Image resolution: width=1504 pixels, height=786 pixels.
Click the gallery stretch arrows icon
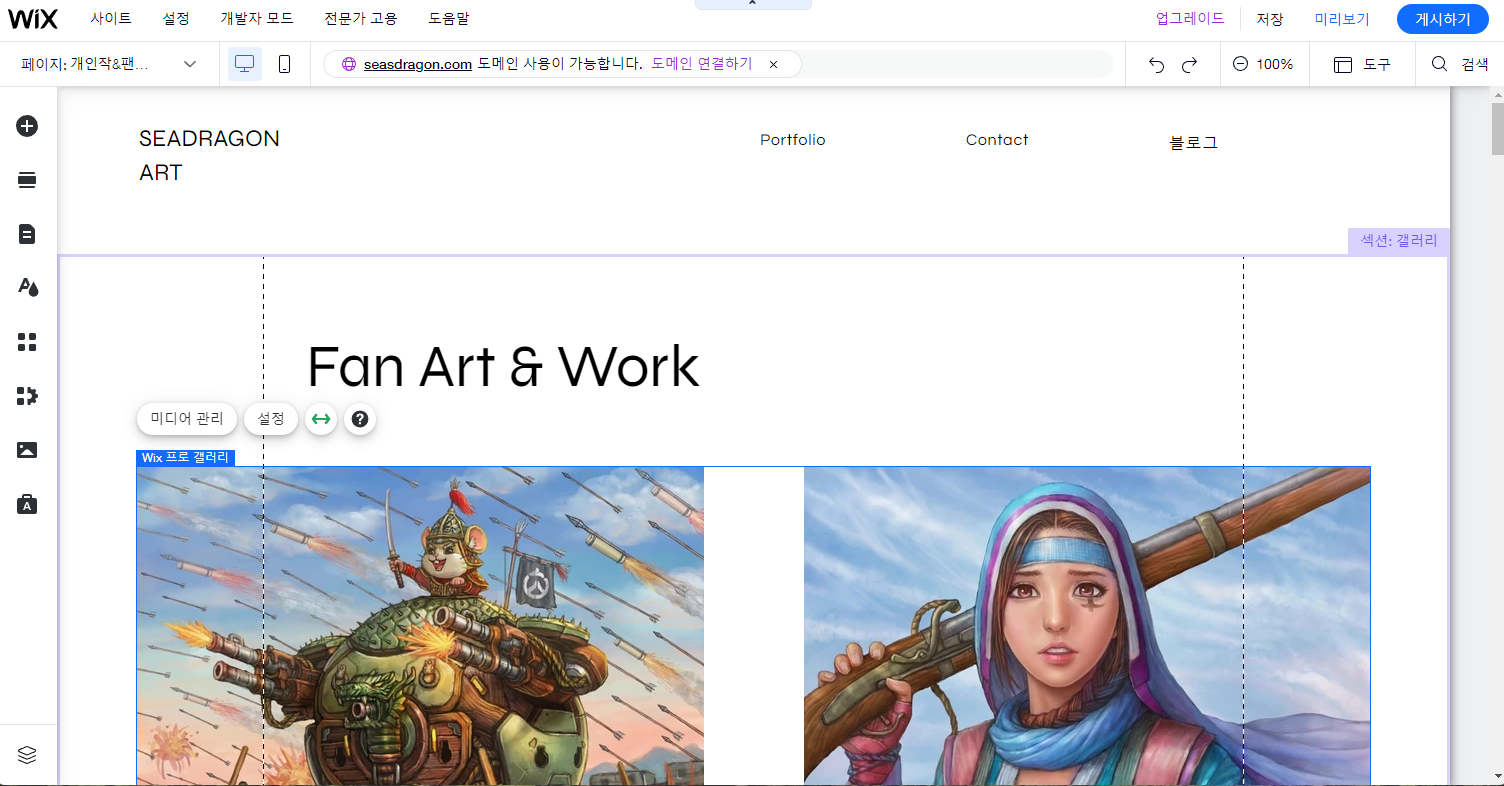click(x=321, y=419)
